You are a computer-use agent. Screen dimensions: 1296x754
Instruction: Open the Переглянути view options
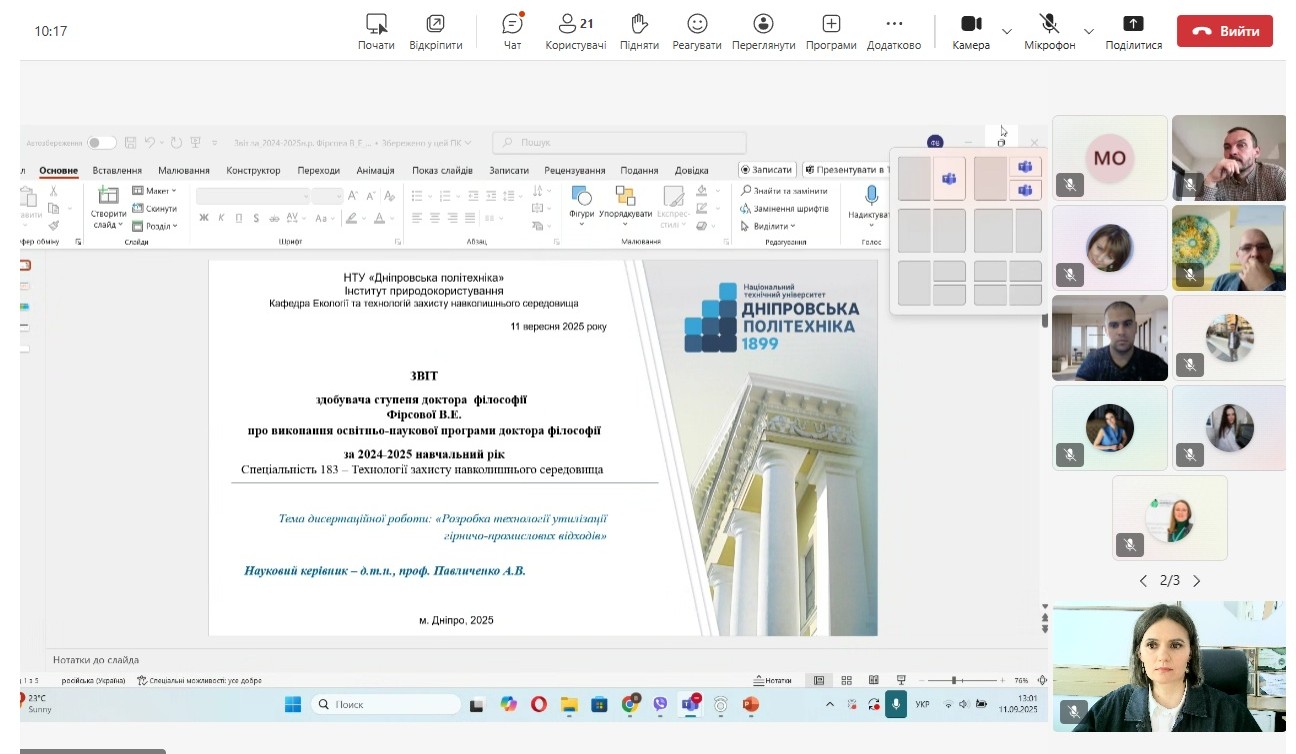pos(763,31)
